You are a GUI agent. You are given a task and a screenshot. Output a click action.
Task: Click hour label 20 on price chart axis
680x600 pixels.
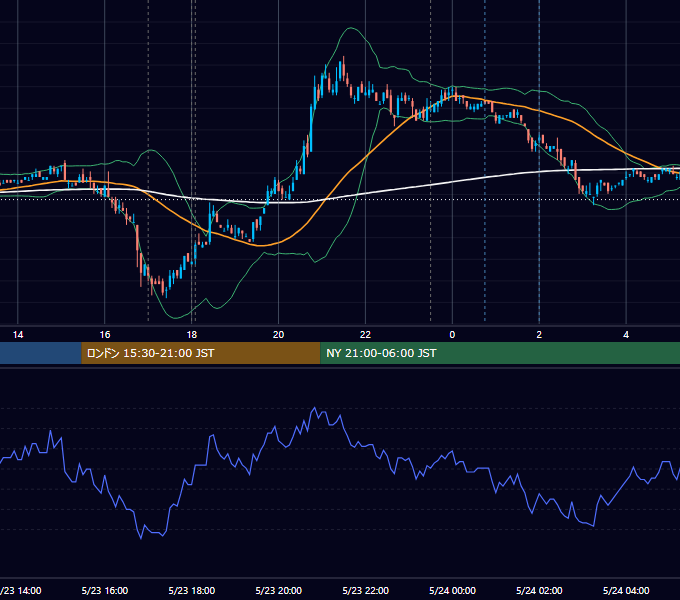[278, 335]
